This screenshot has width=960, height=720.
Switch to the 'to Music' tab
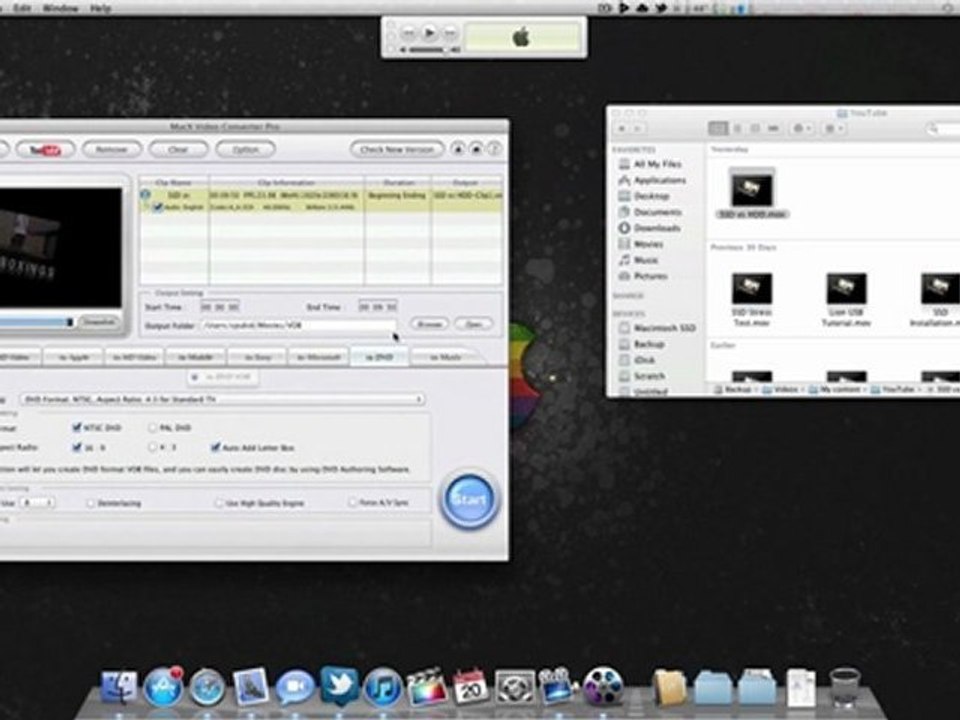pos(445,357)
